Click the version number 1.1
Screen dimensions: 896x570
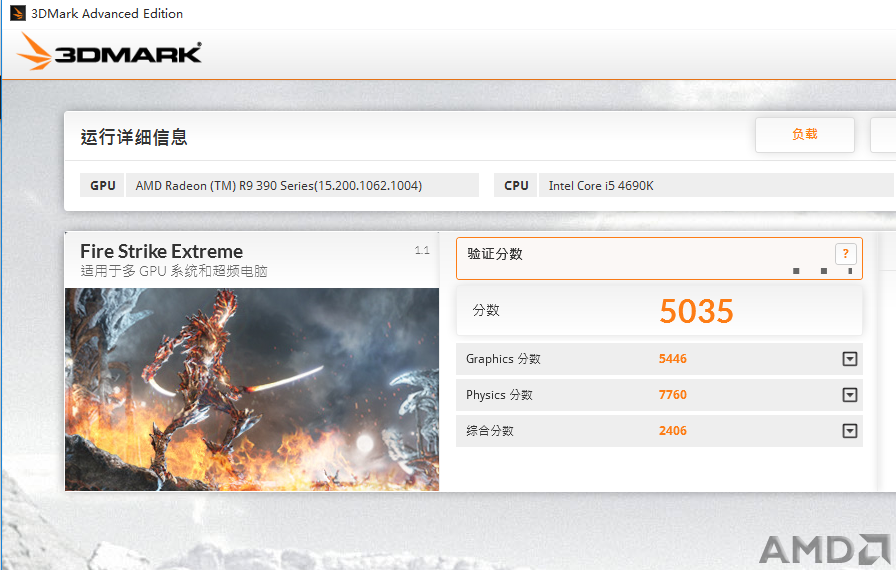coord(422,250)
